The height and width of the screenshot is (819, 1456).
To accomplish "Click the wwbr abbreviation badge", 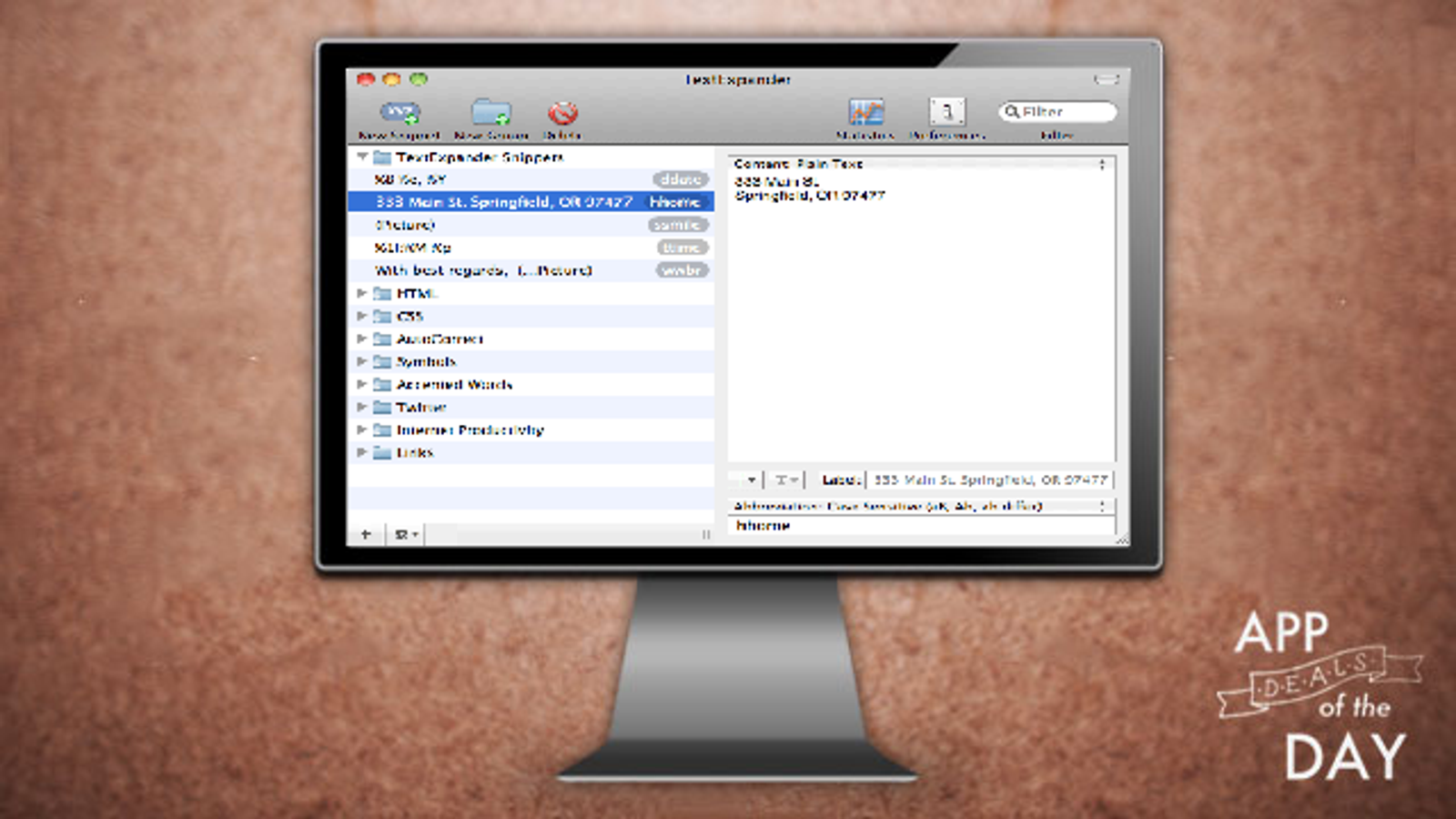I will pyautogui.click(x=682, y=270).
